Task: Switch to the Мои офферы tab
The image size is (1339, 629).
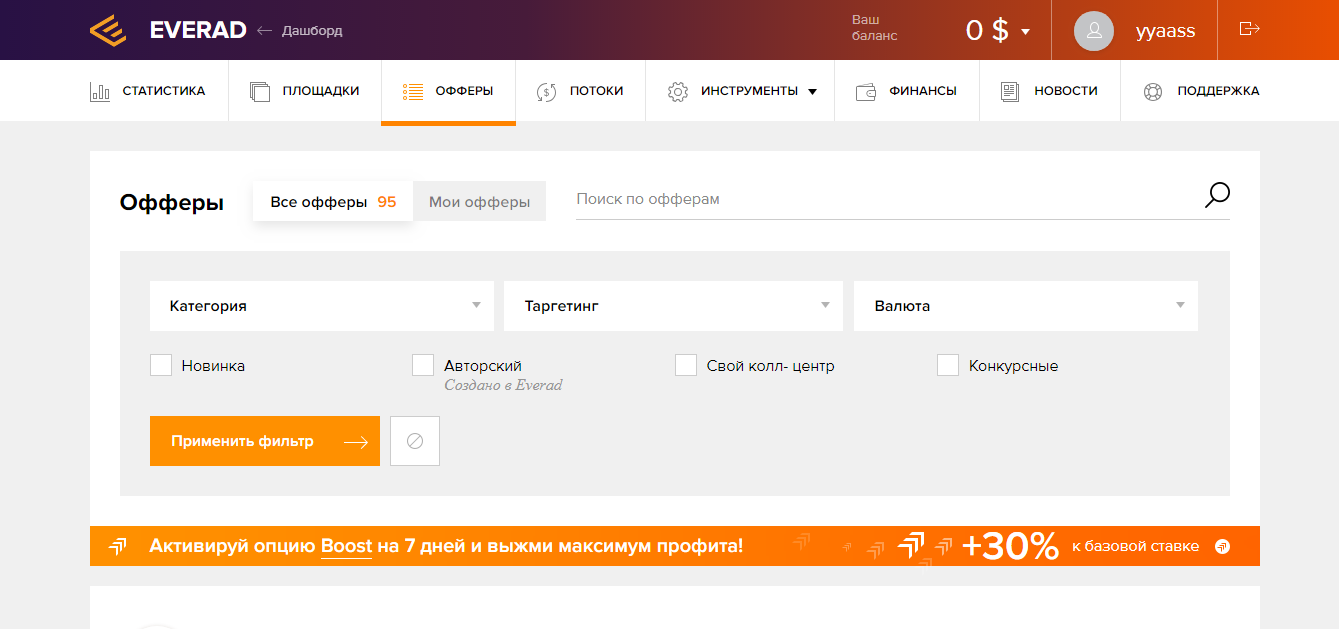Action: (x=479, y=201)
